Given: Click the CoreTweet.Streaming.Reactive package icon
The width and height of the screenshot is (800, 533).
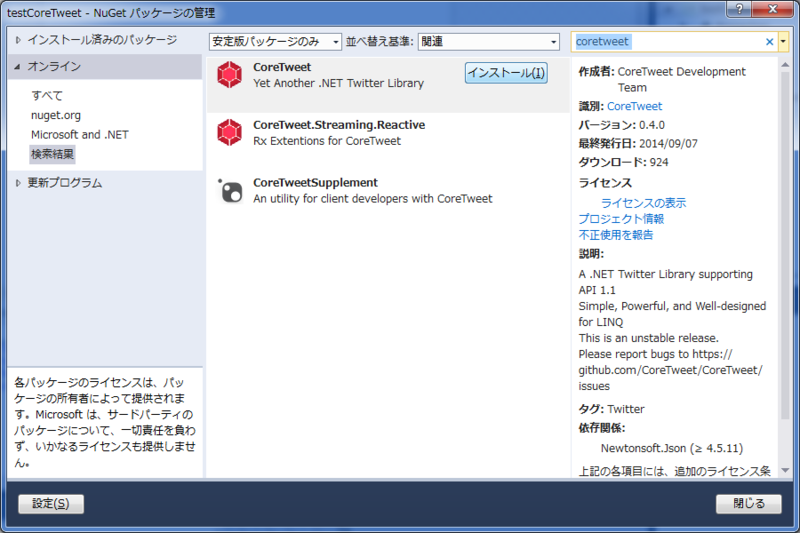Looking at the screenshot, I should coord(230,132).
